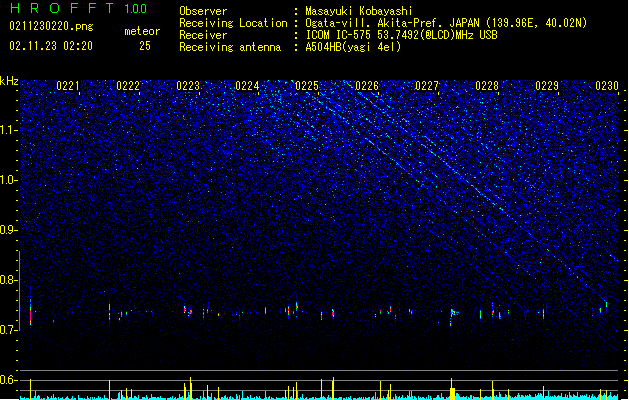Select observer name Masayuki Kobayashi
629x400 pixels.
point(359,11)
